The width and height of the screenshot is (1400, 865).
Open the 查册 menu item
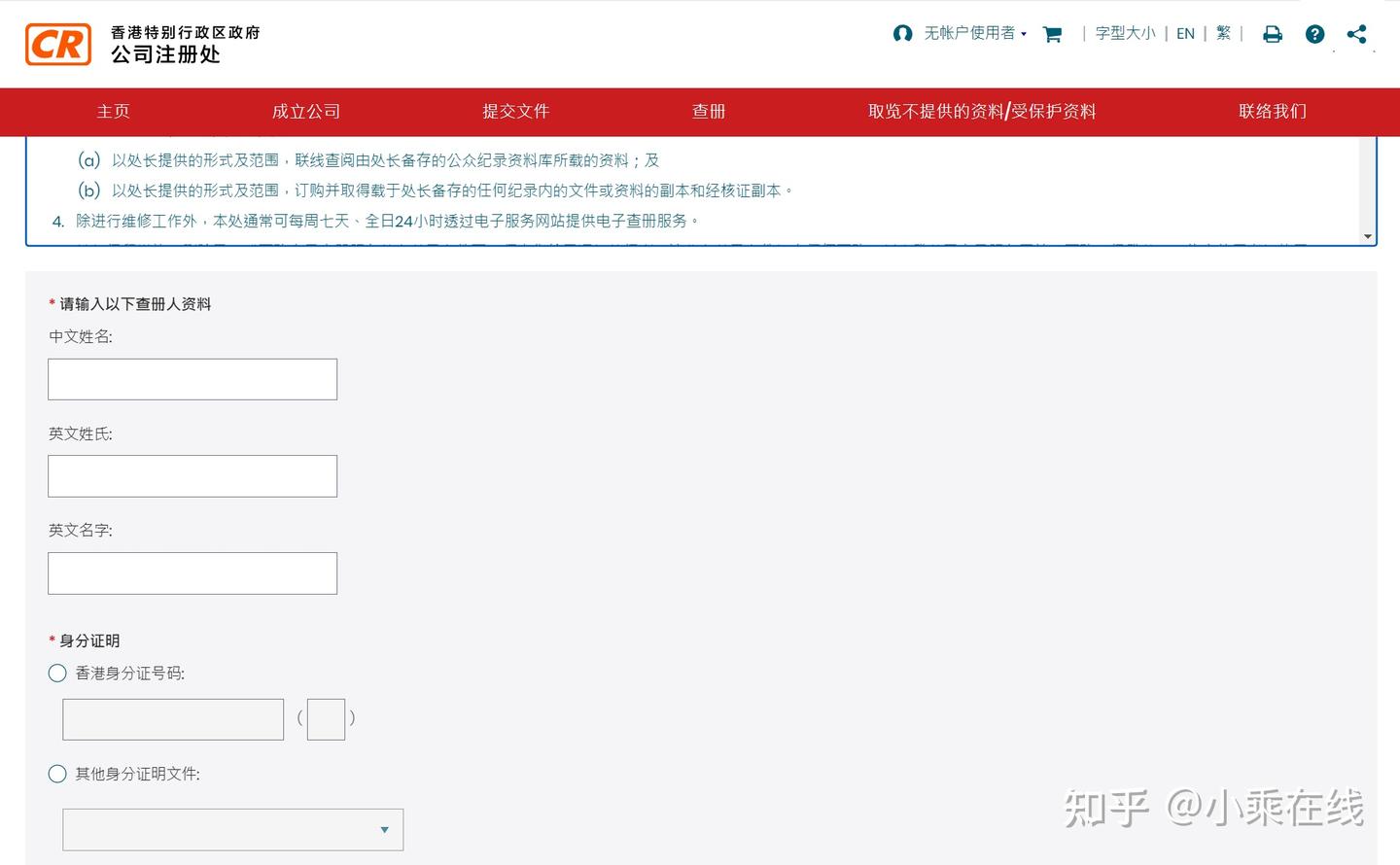click(x=708, y=112)
